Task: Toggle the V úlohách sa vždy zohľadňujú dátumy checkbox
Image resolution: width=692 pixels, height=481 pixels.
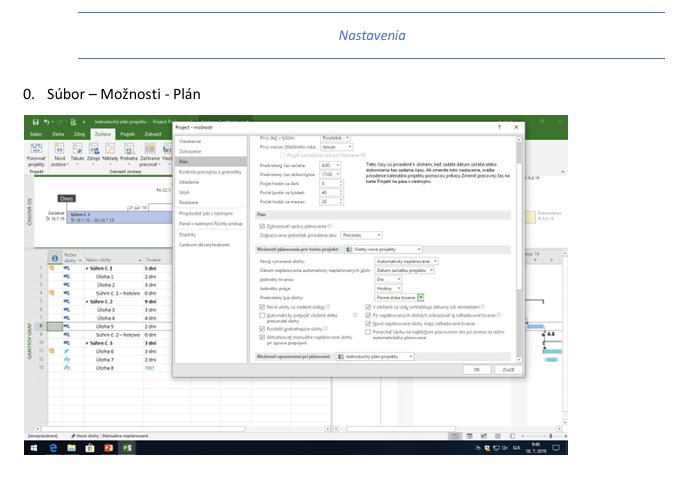Action: pos(368,307)
